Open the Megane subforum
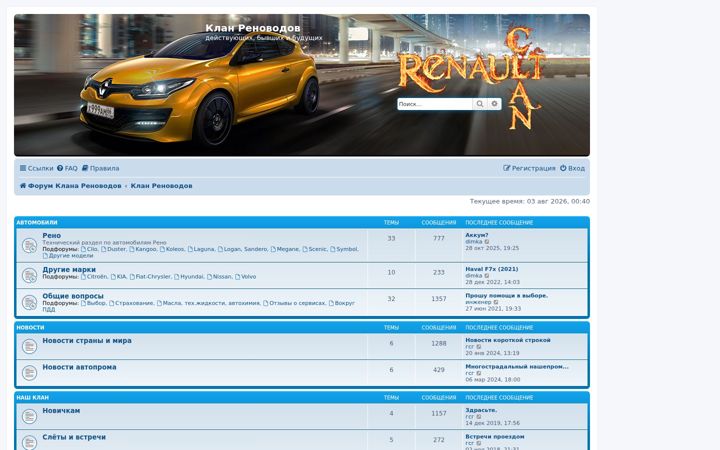720x450 pixels. click(285, 249)
